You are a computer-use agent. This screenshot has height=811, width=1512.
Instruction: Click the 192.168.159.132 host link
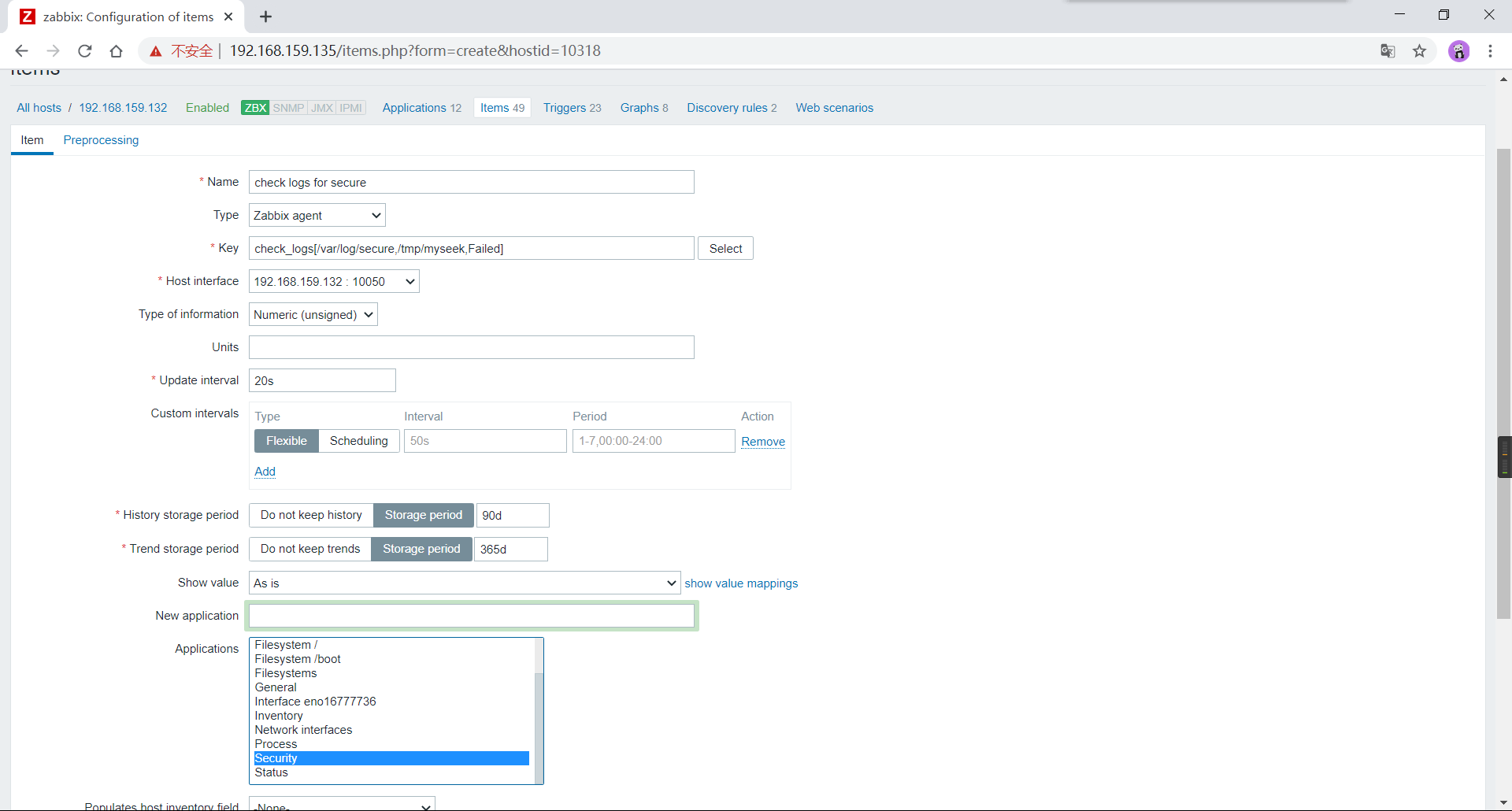point(123,108)
